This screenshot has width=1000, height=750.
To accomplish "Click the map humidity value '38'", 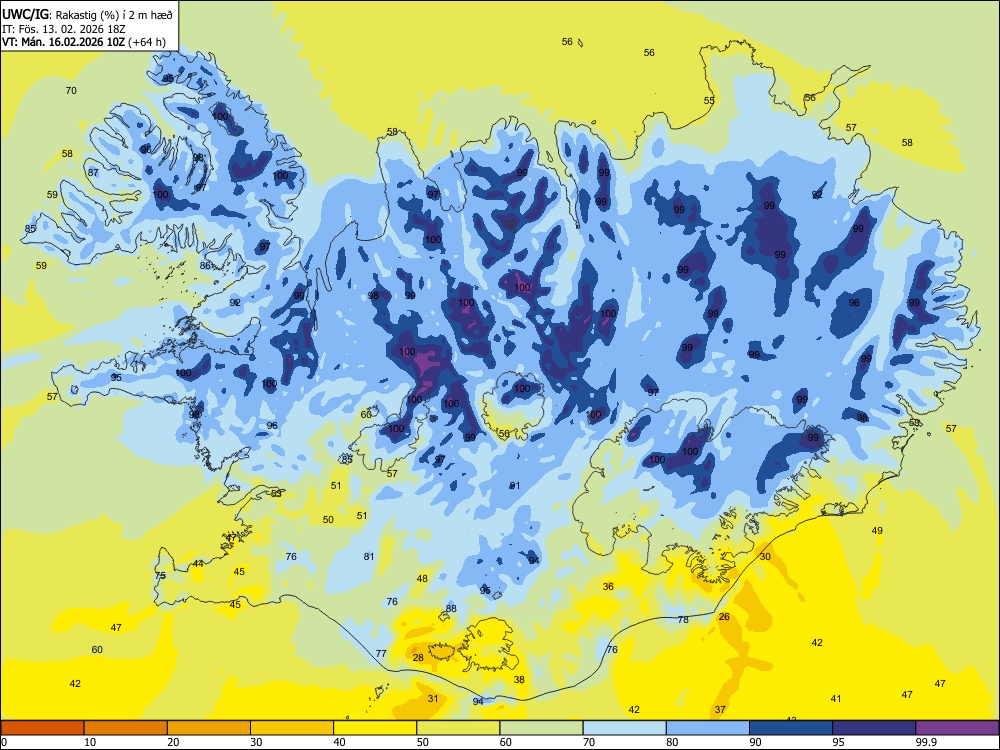I will click(519, 679).
